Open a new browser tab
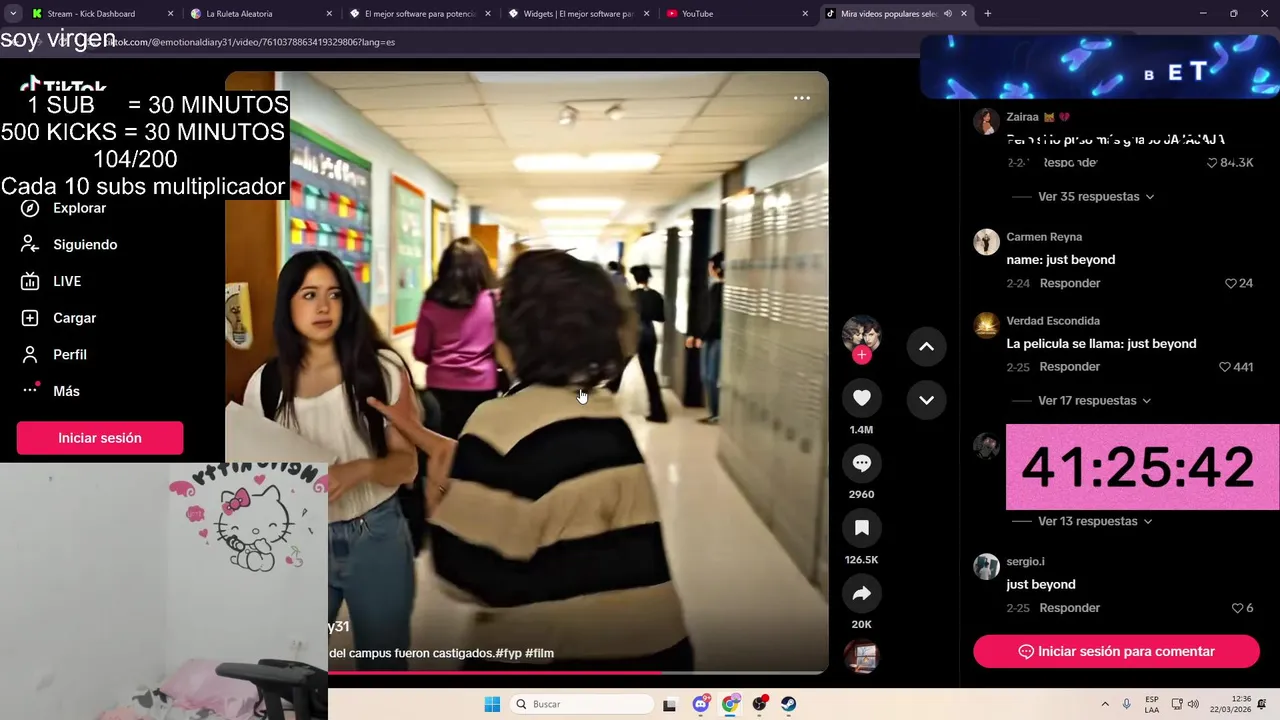 987,14
